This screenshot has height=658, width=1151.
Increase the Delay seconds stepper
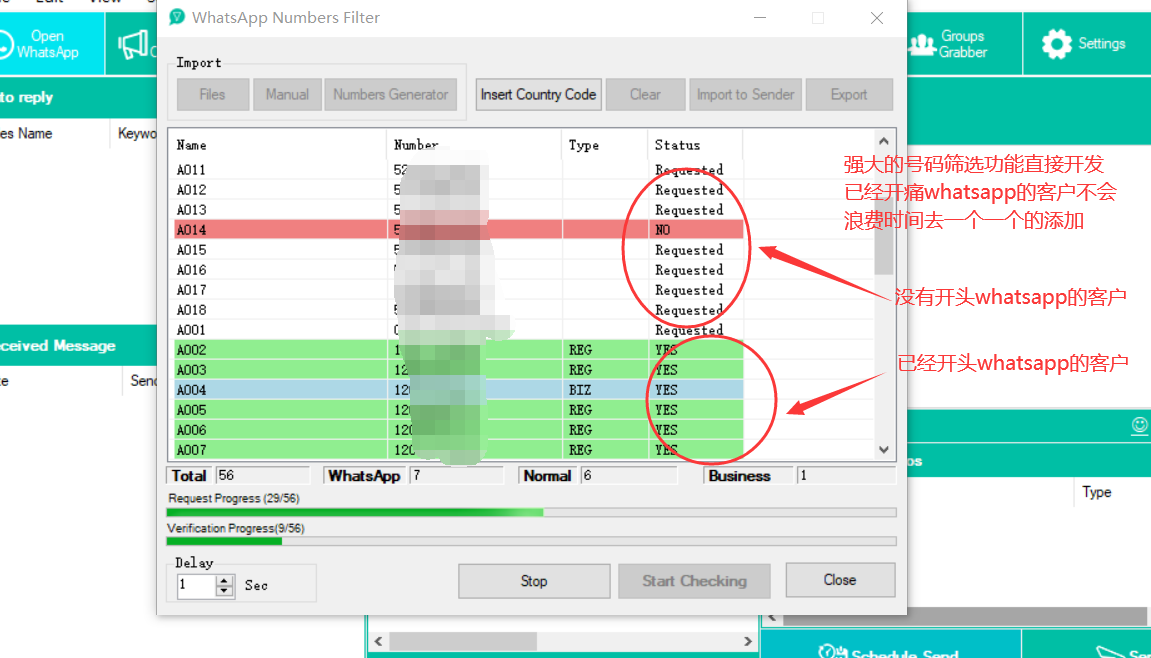225,580
